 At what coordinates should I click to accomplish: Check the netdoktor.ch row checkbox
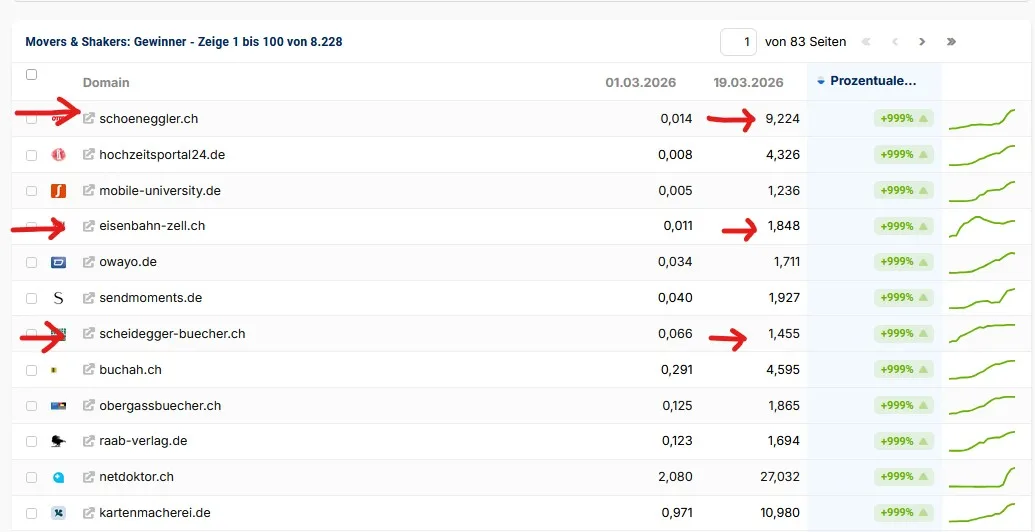point(31,477)
